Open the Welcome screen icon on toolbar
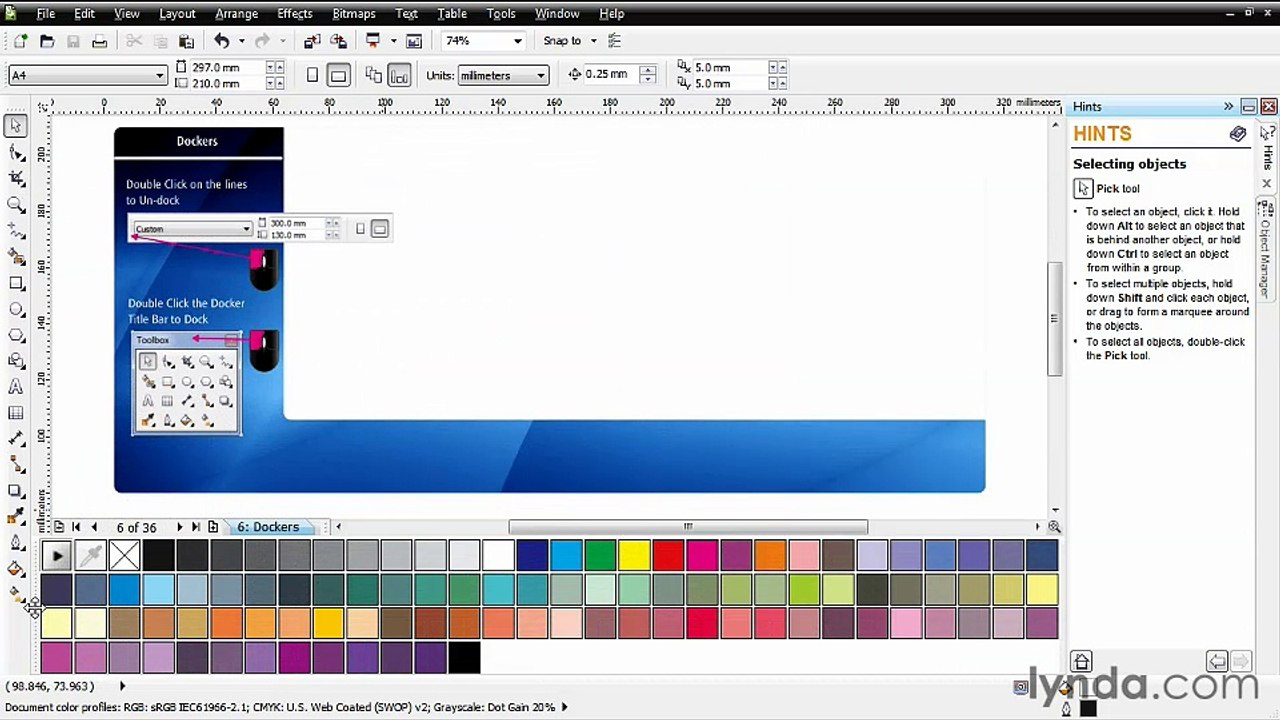1280x720 pixels. [414, 41]
